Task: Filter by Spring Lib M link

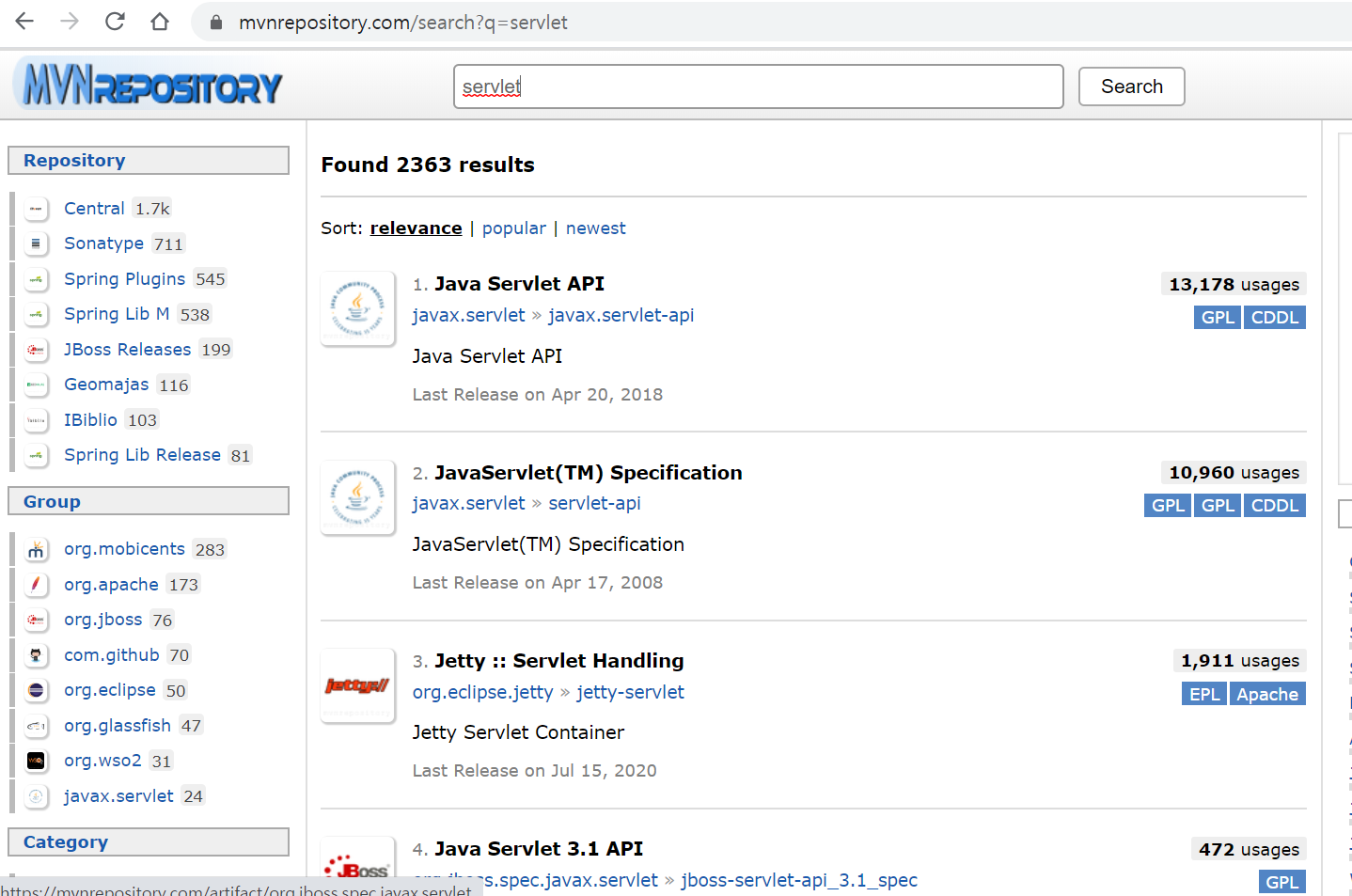Action: click(117, 314)
